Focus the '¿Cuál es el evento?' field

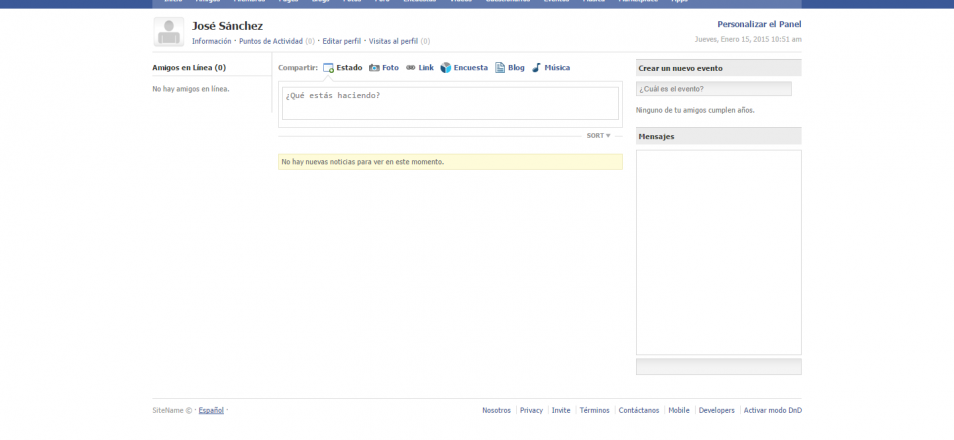pos(714,89)
